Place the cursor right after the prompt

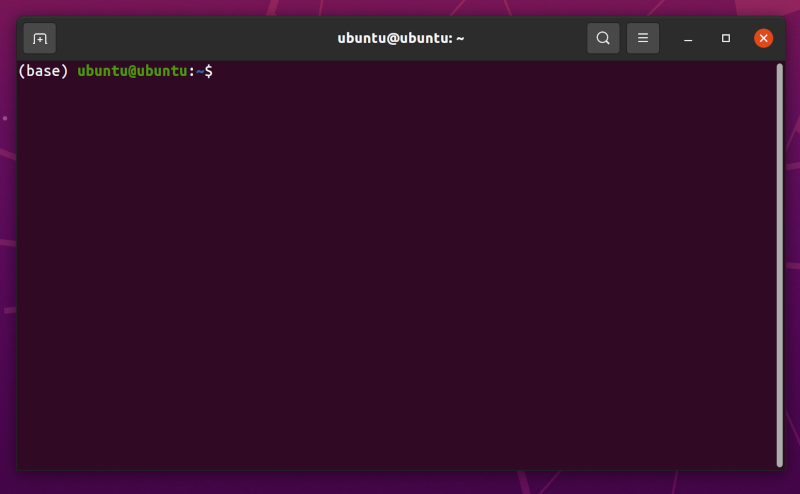[218, 71]
